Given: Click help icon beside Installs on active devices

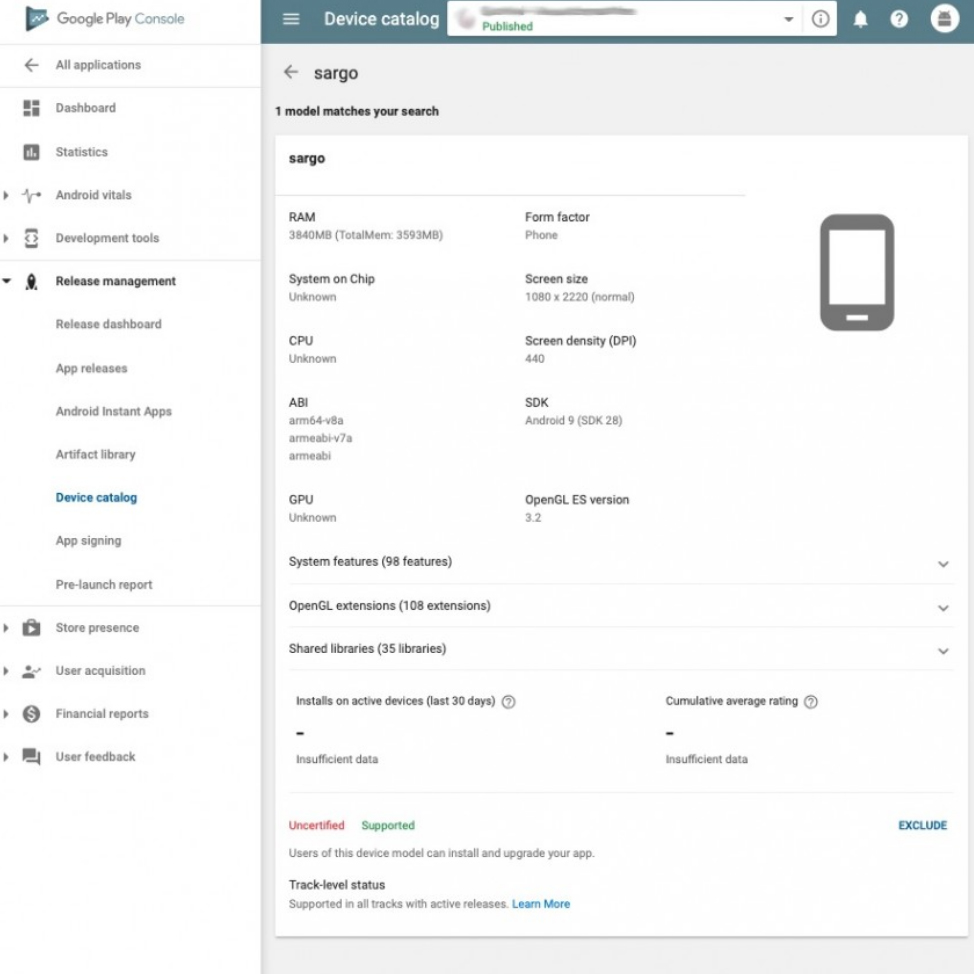Looking at the screenshot, I should pos(508,702).
